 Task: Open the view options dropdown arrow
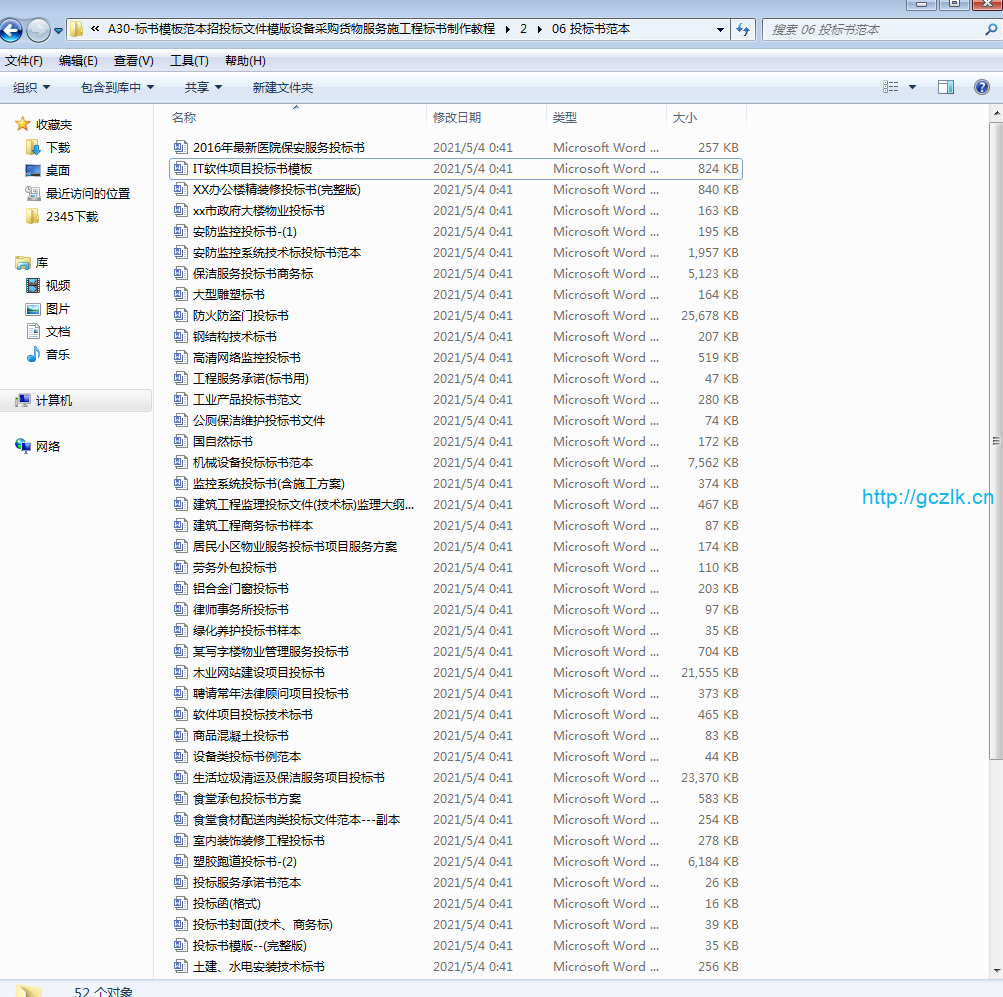tap(912, 88)
